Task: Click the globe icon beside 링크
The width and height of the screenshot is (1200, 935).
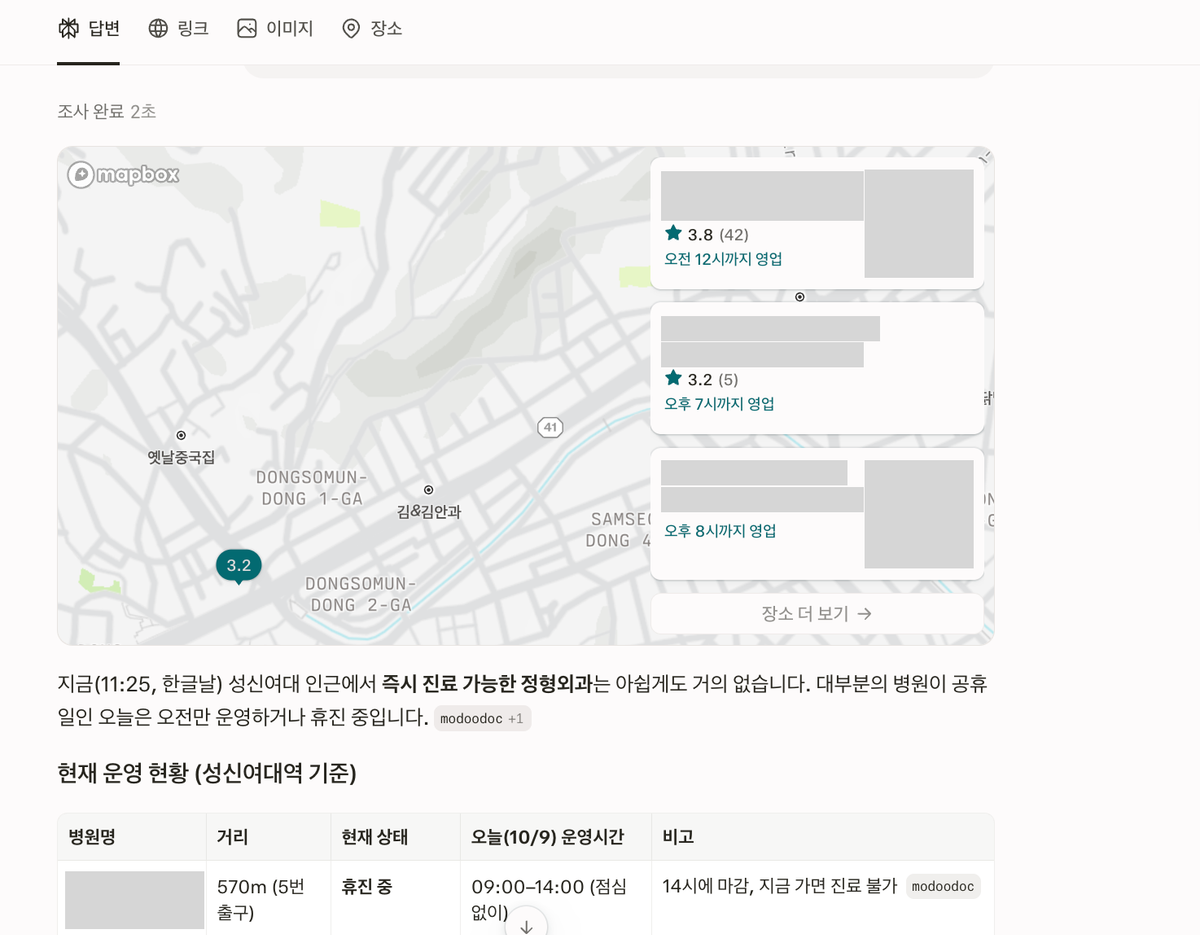Action: [x=158, y=28]
